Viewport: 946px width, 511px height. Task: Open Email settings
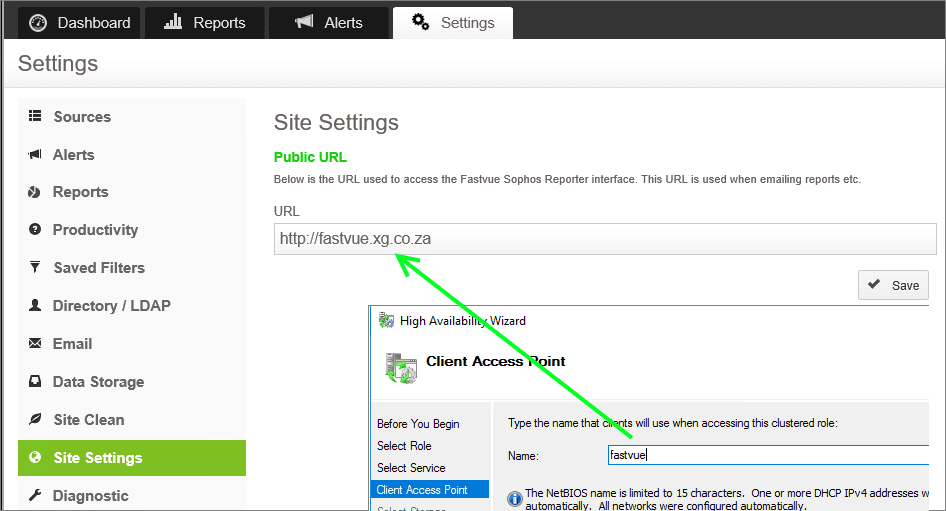132,344
